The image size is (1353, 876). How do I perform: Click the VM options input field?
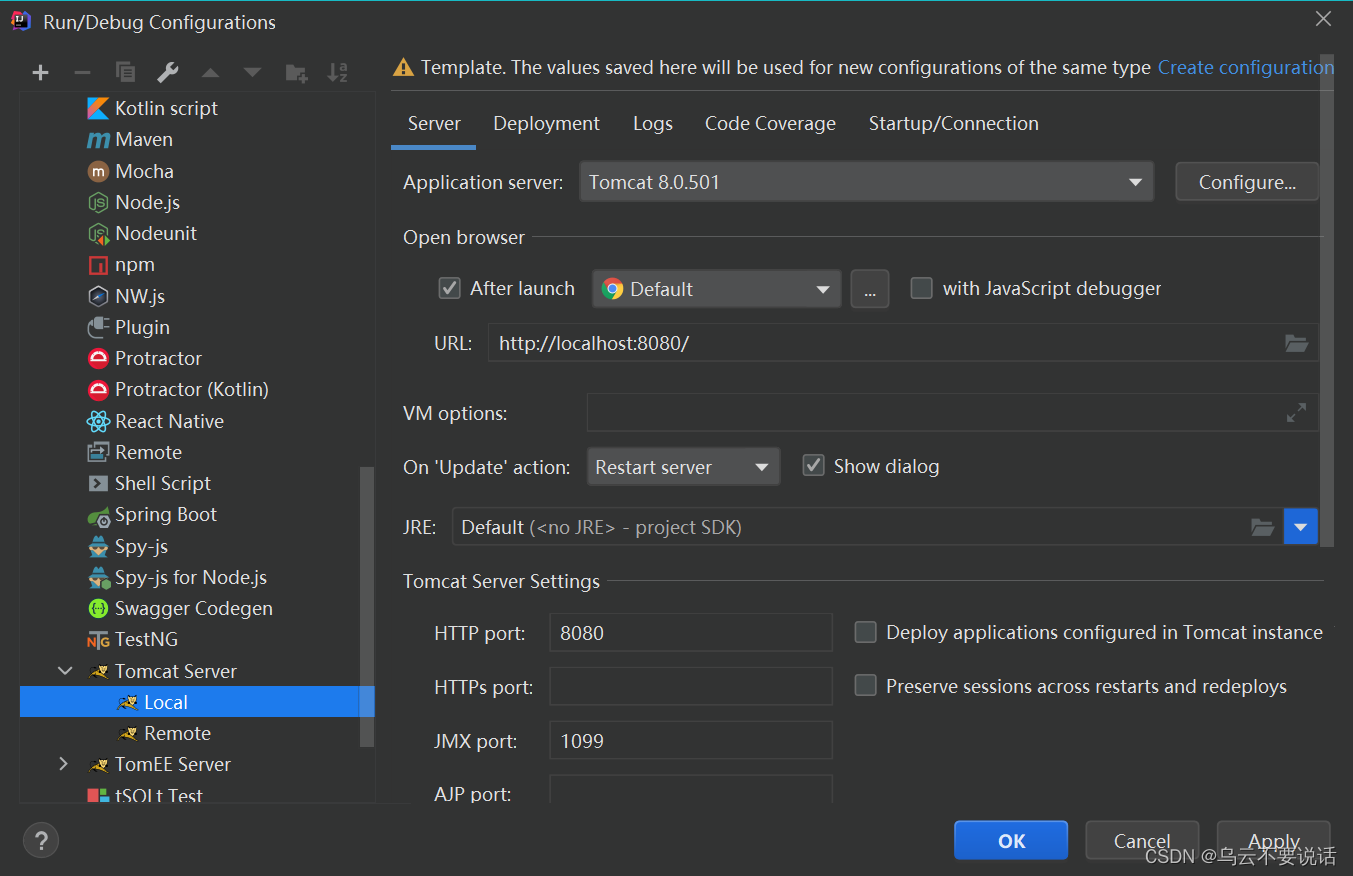click(952, 412)
